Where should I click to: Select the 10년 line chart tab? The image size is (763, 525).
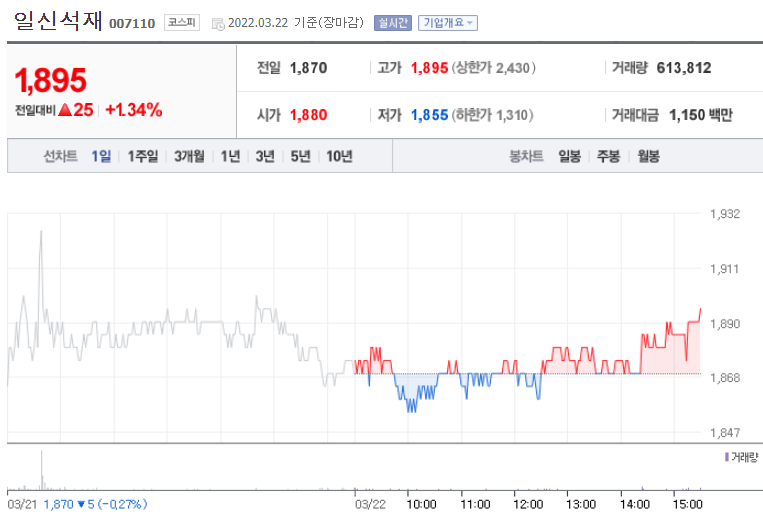click(339, 156)
